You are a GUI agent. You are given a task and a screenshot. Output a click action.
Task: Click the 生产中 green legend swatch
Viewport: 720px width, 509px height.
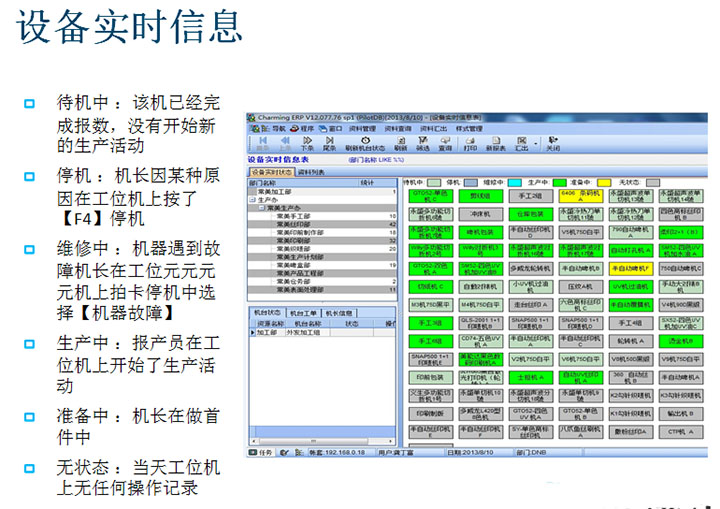pyautogui.click(x=559, y=183)
